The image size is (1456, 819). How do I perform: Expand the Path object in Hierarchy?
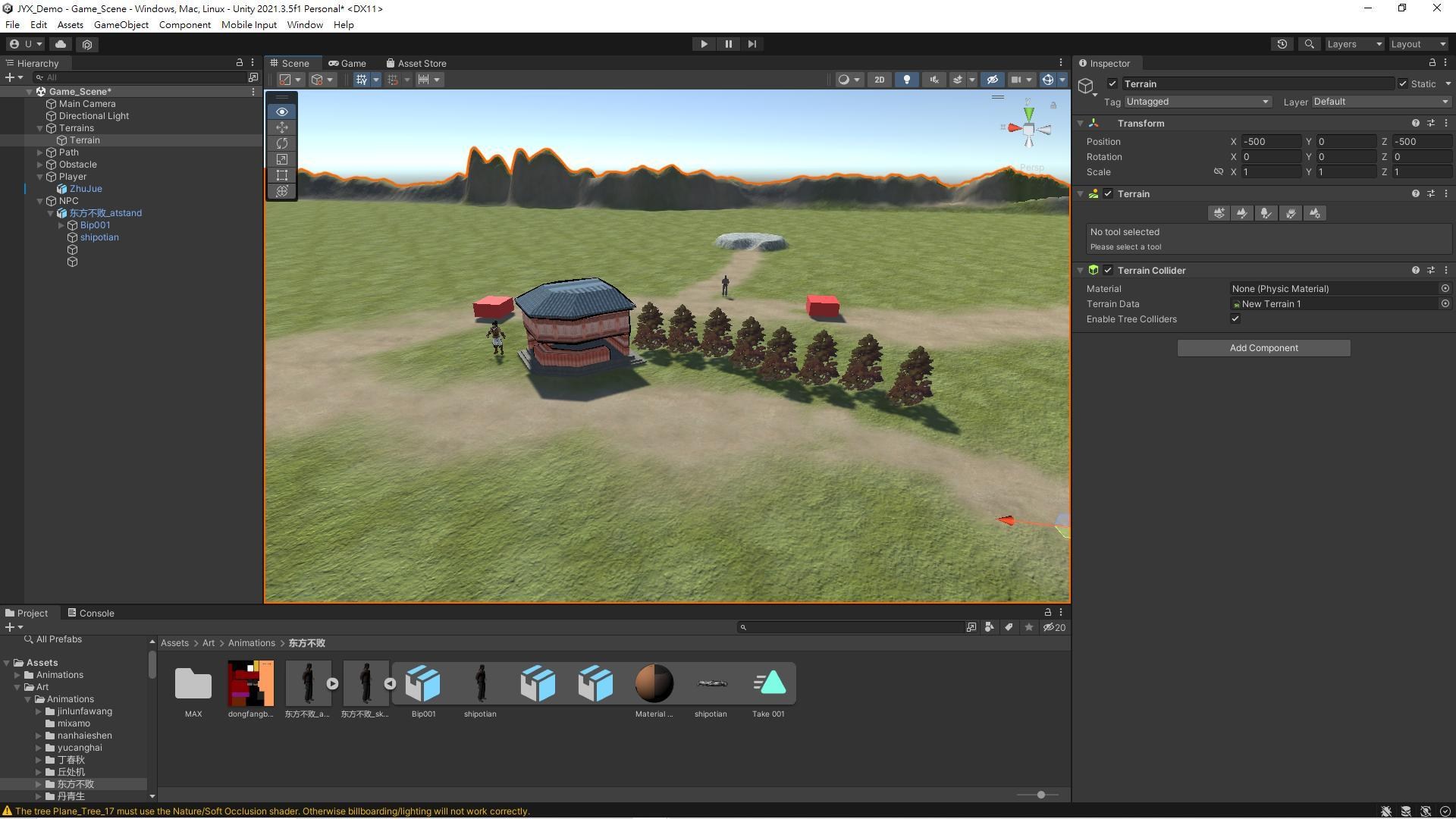coord(40,152)
